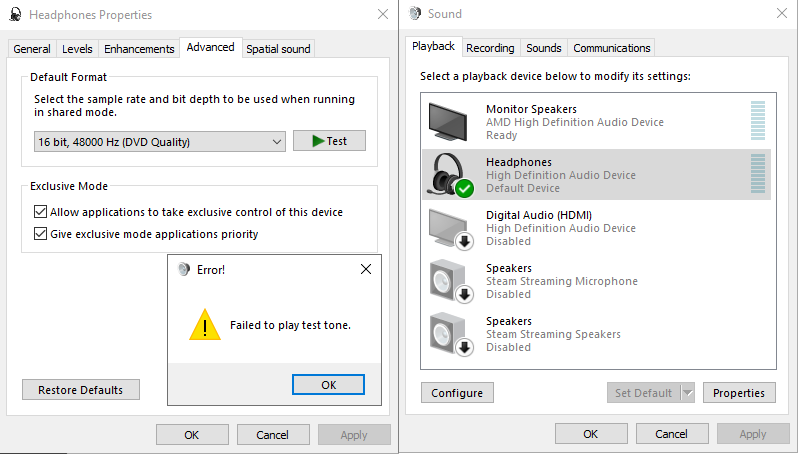
Task: Select the 'Headphones' device name text
Action: (x=519, y=162)
